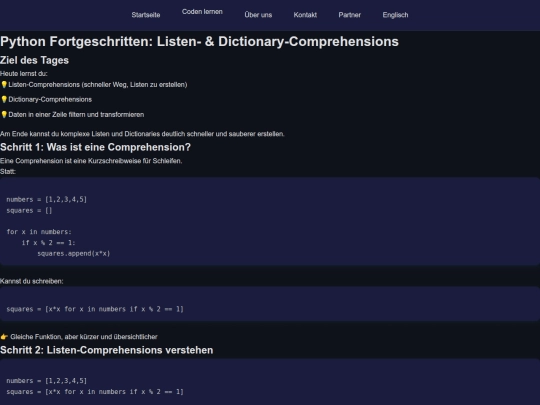The width and height of the screenshot is (540, 405).
Task: Open the Startseite navigation link
Action: click(146, 15)
